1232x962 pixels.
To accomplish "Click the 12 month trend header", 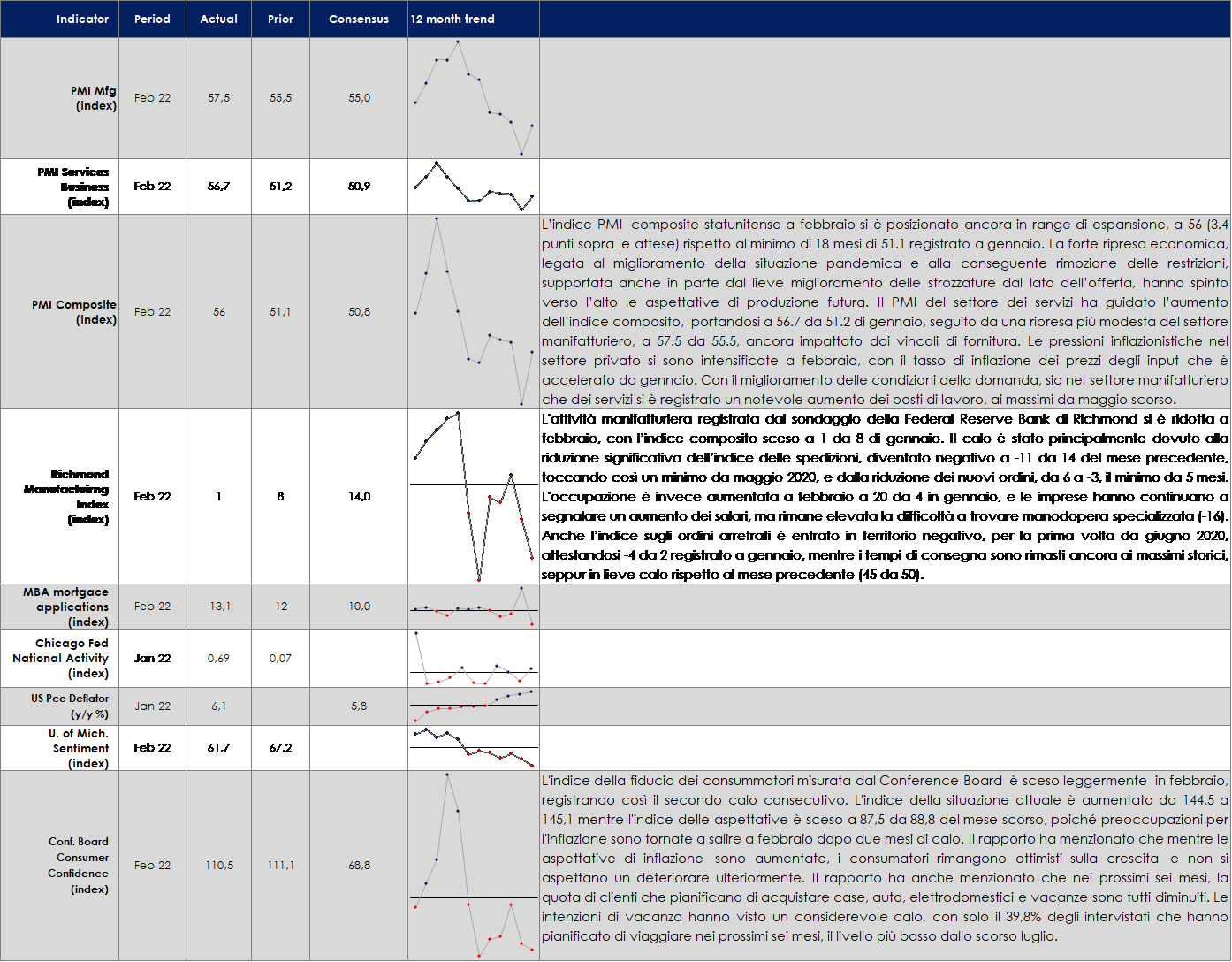I will click(x=452, y=19).
